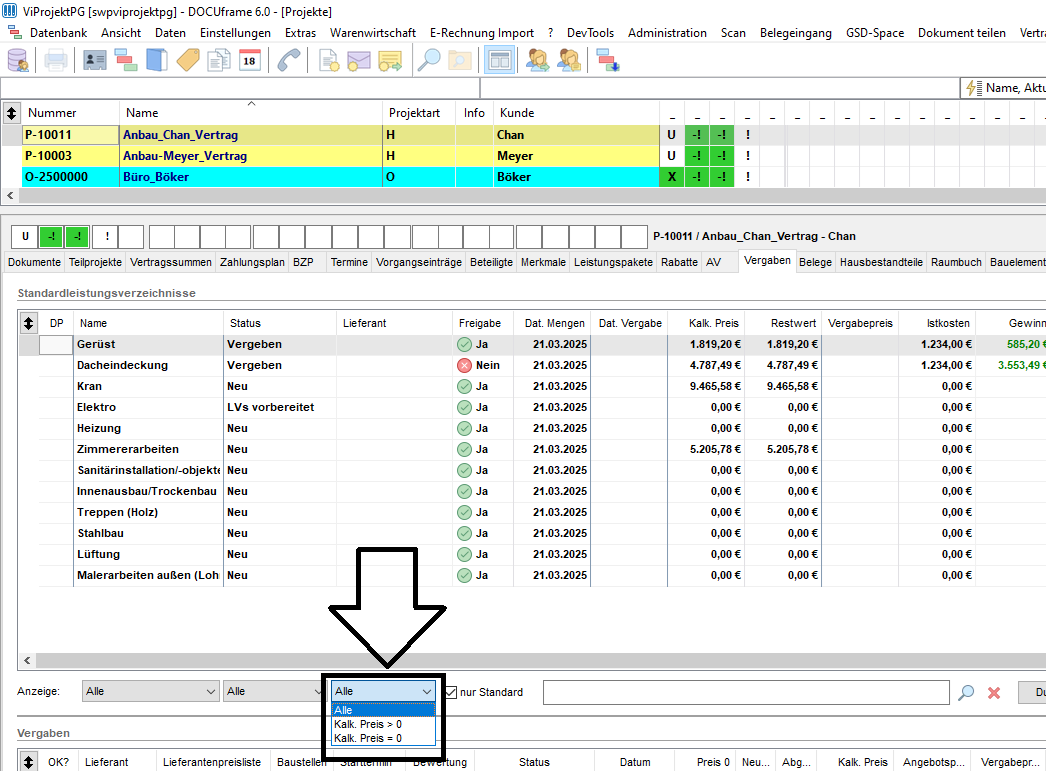Collapse the third Alle price dropdown
This screenshot has width=1046, height=771.
click(383, 691)
